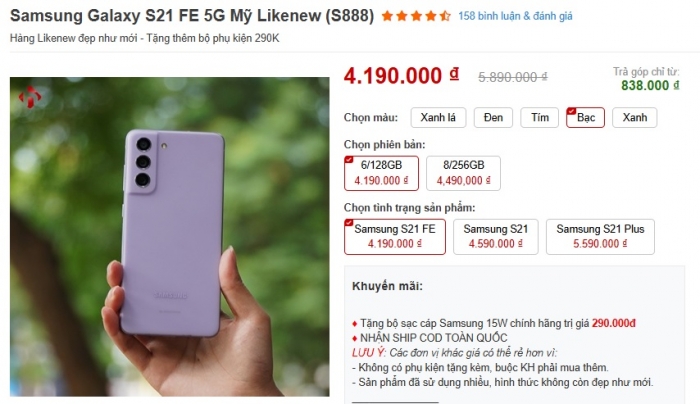Pick the Tím color option
The width and height of the screenshot is (700, 404).
coord(540,118)
